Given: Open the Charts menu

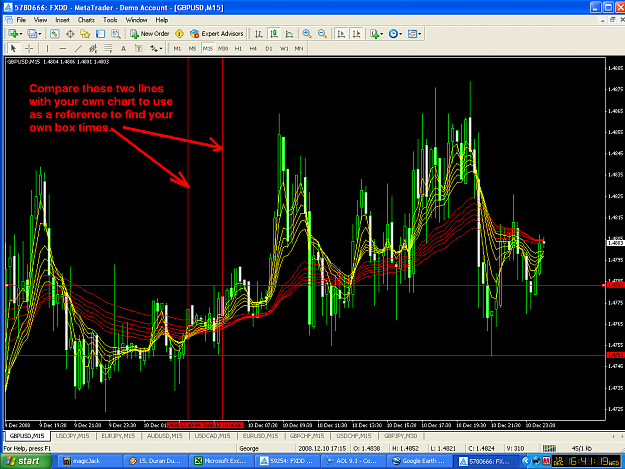Looking at the screenshot, I should [86, 20].
